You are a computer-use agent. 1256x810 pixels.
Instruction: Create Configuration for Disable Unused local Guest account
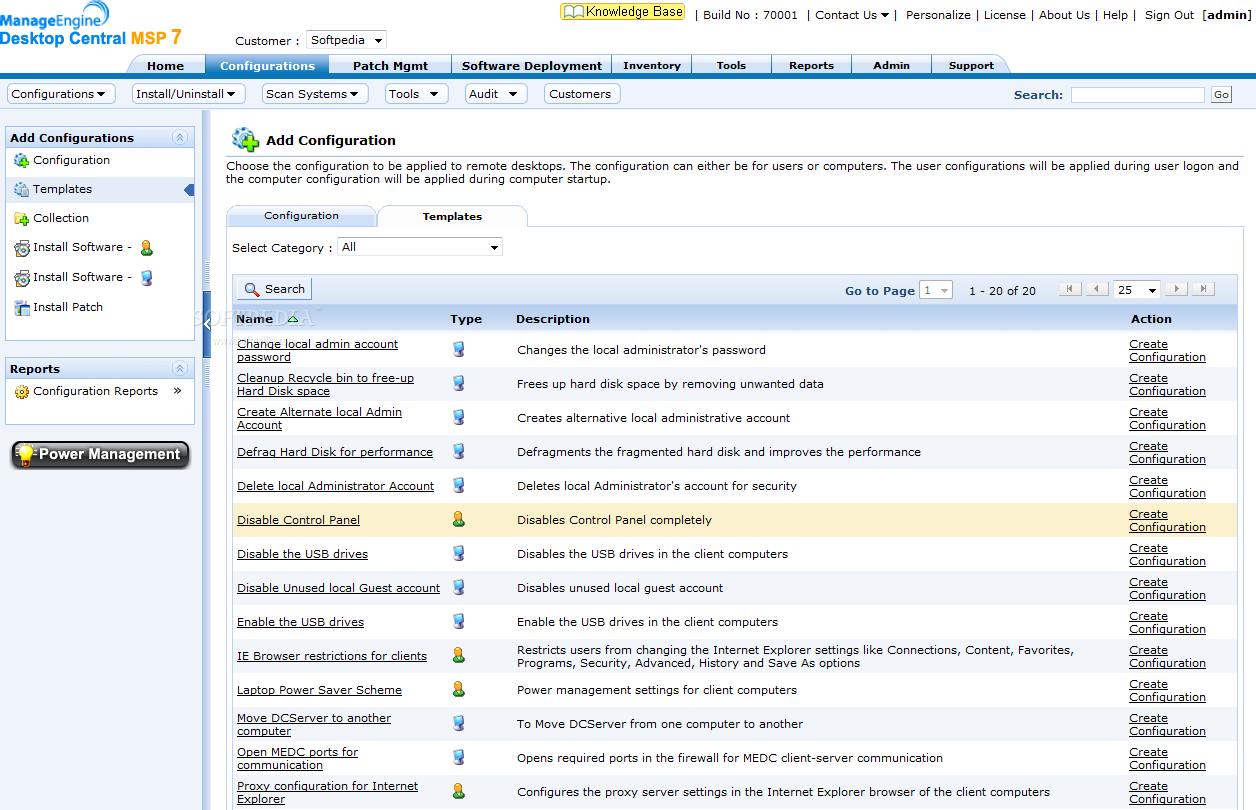pyautogui.click(x=1167, y=588)
